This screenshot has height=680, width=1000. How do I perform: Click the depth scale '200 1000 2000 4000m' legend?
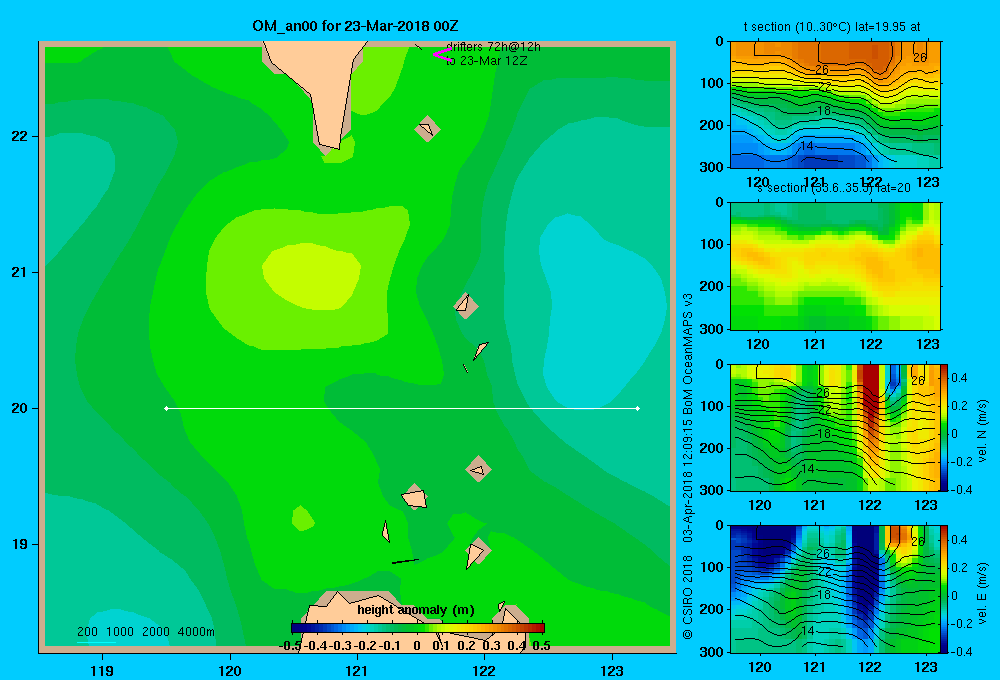coord(145,632)
